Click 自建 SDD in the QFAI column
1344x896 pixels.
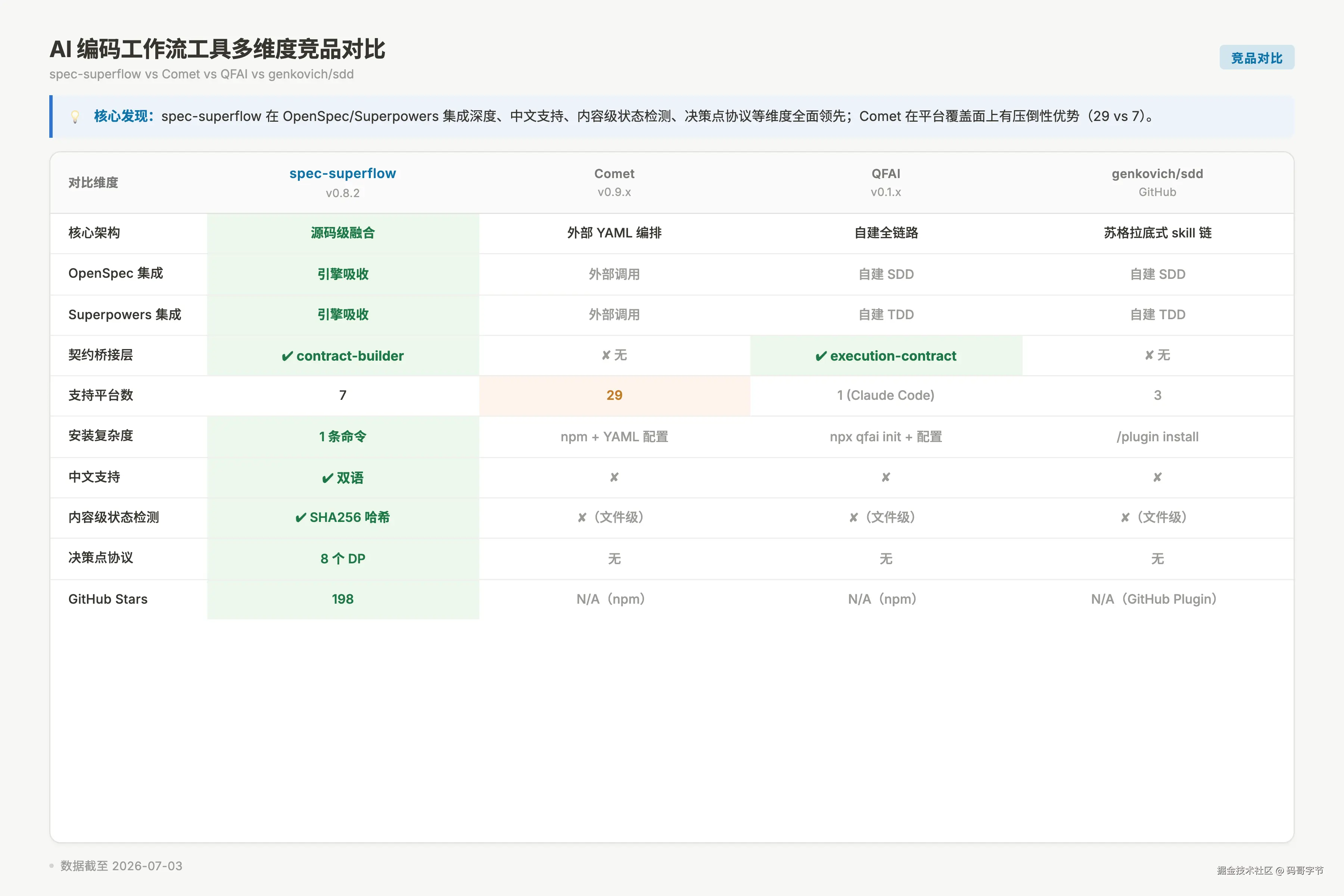886,274
